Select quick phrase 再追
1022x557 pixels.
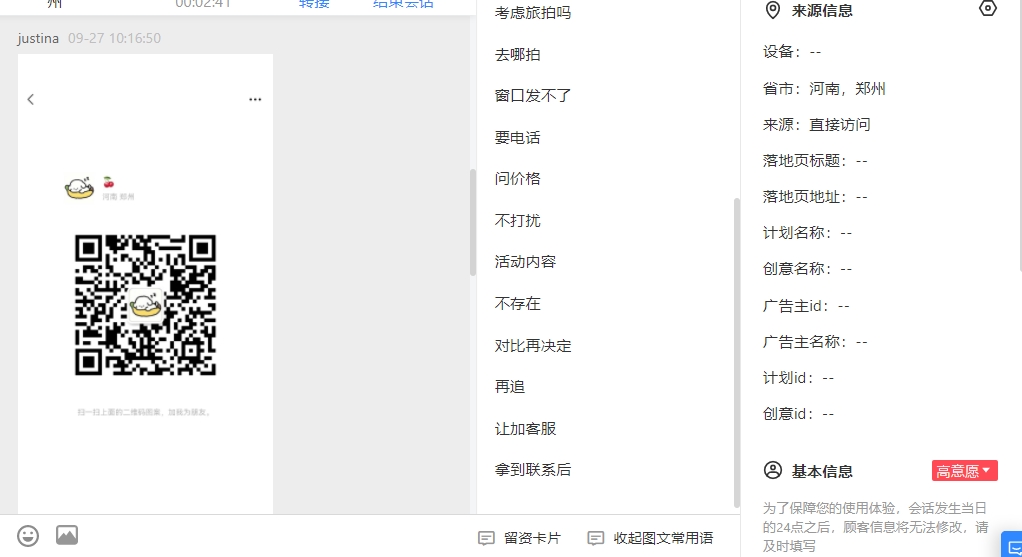tap(510, 386)
